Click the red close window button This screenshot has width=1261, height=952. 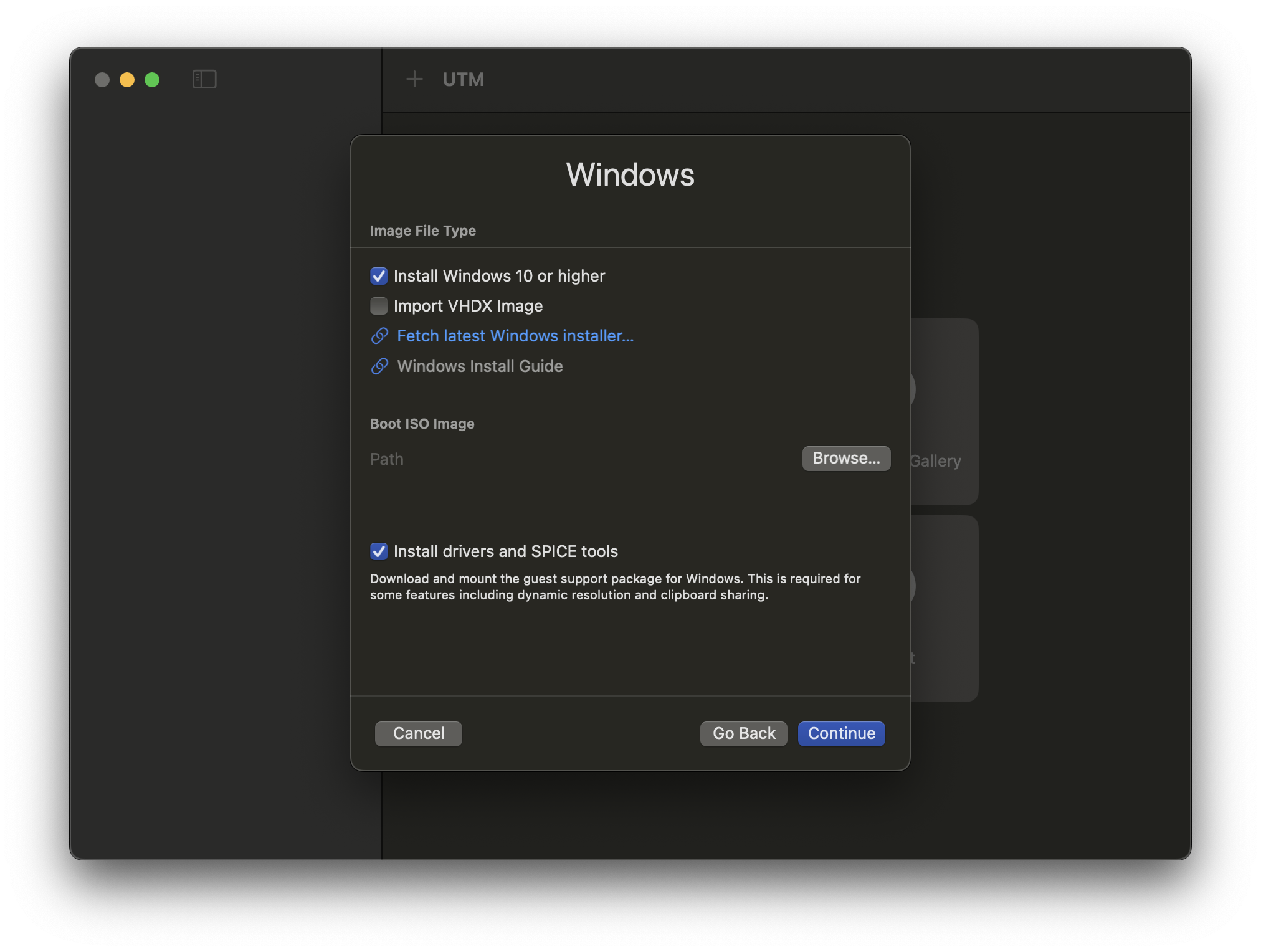[102, 80]
